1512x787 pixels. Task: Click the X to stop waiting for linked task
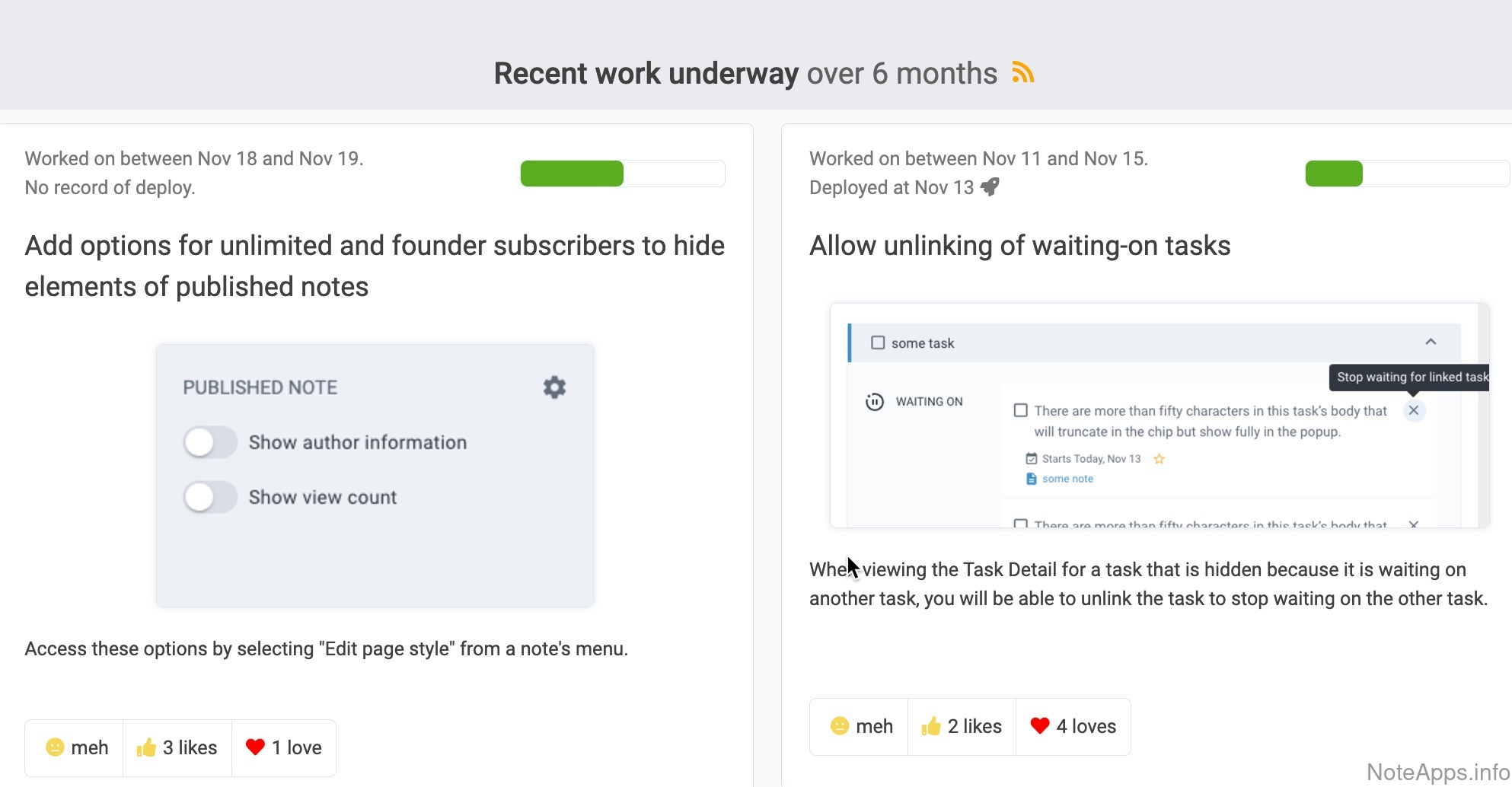click(x=1413, y=411)
